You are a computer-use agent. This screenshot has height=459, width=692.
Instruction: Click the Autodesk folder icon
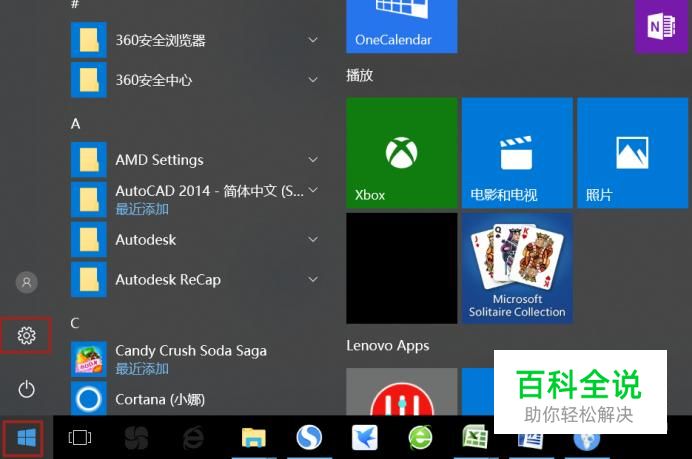(89, 240)
